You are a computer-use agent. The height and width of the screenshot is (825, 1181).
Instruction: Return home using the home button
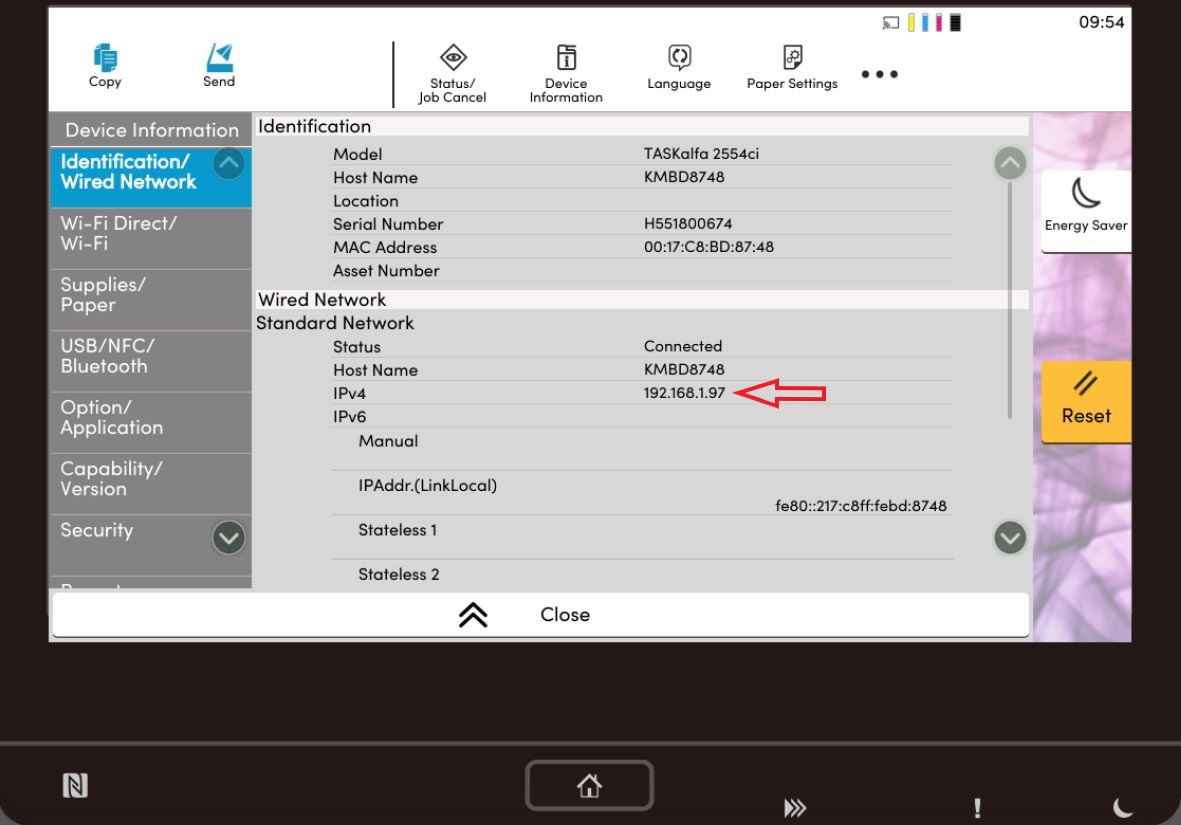tap(589, 785)
